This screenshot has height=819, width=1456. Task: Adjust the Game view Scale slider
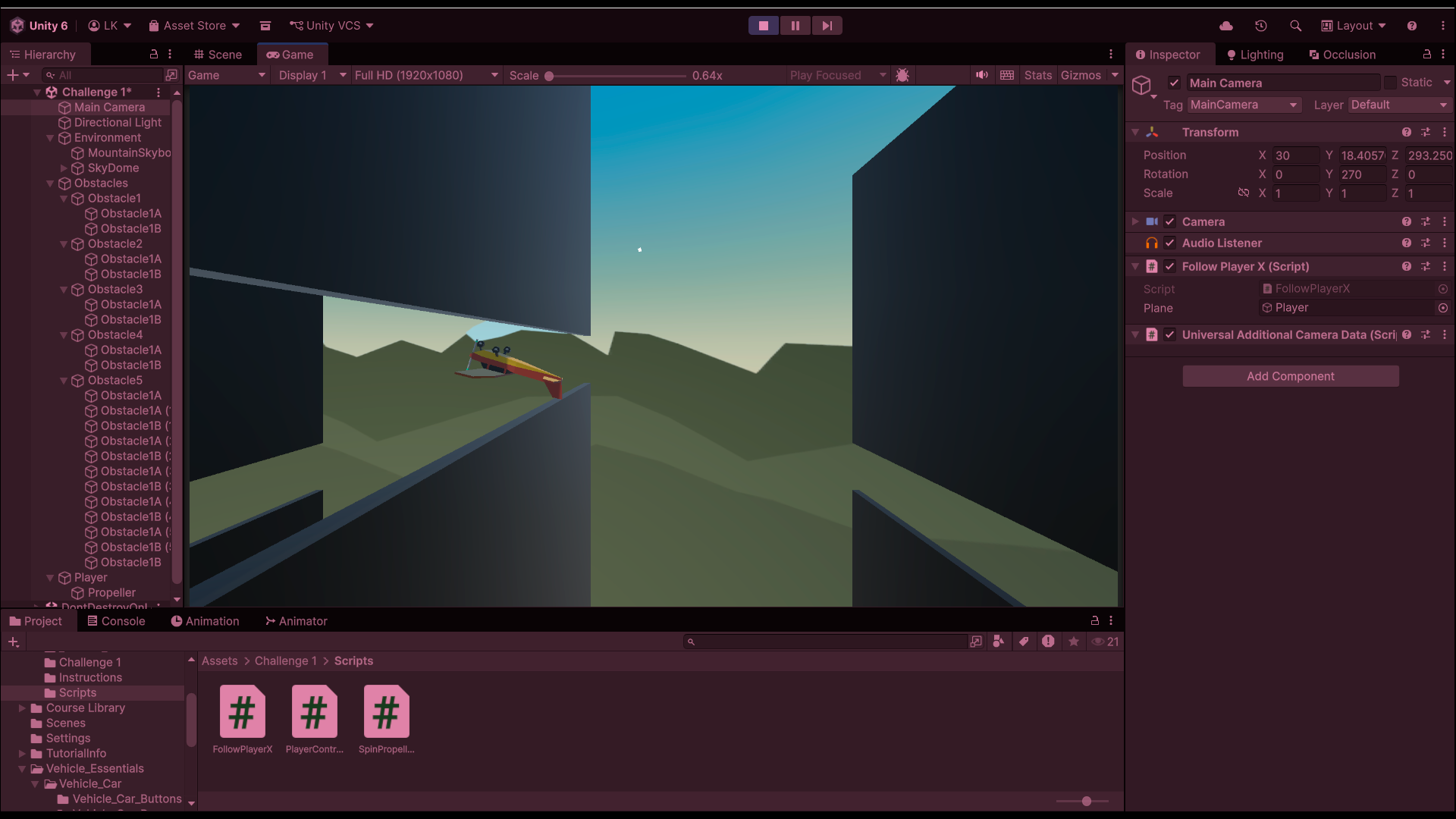pos(550,76)
